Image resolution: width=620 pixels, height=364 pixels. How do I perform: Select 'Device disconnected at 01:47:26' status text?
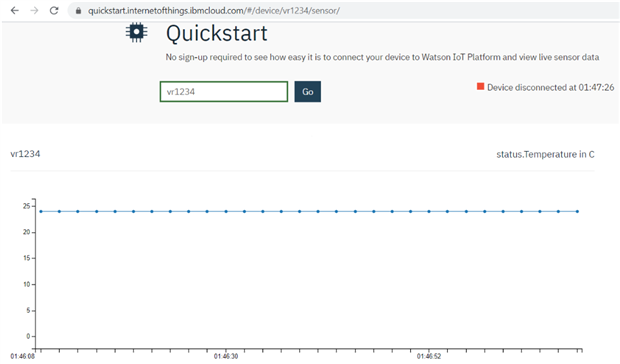pos(550,87)
